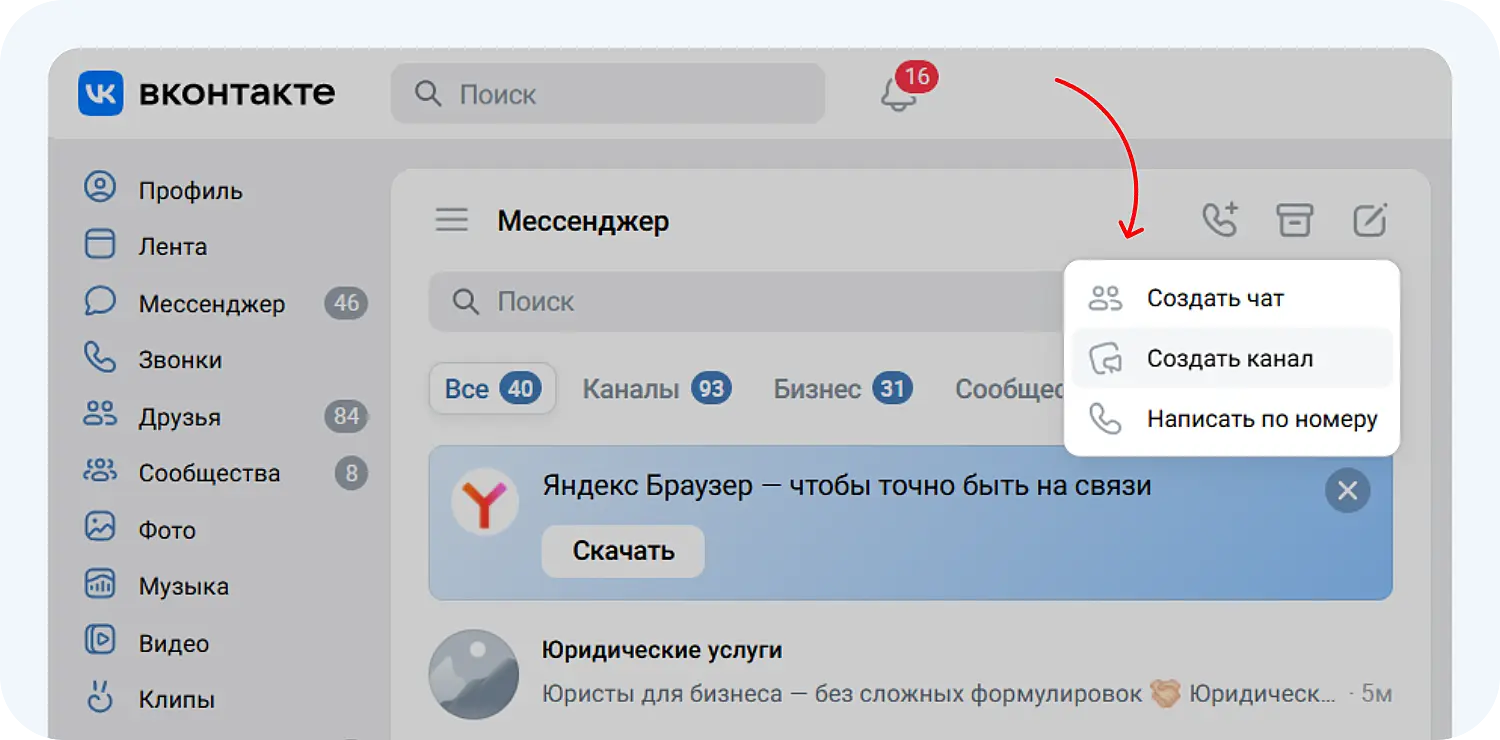Click the 40 counter on Все tab
1500x740 pixels.
click(520, 389)
